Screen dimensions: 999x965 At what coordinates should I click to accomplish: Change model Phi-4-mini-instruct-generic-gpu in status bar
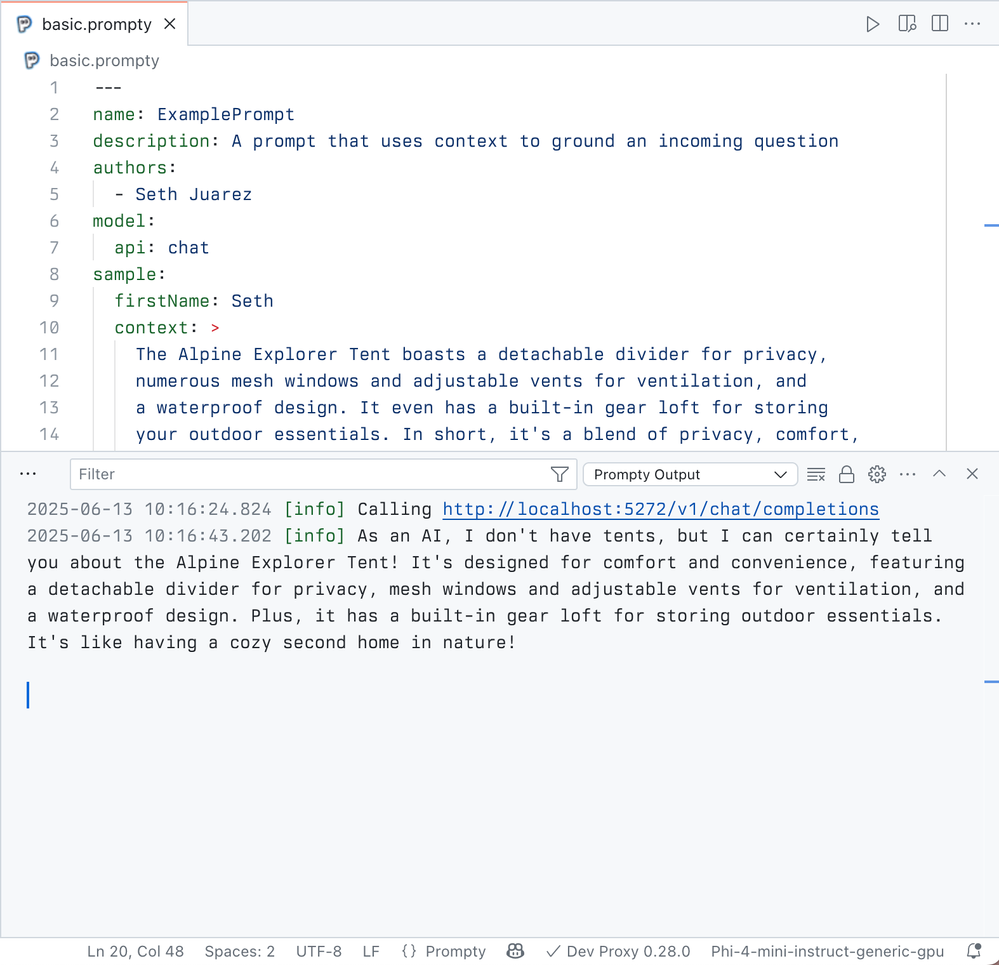pos(827,951)
